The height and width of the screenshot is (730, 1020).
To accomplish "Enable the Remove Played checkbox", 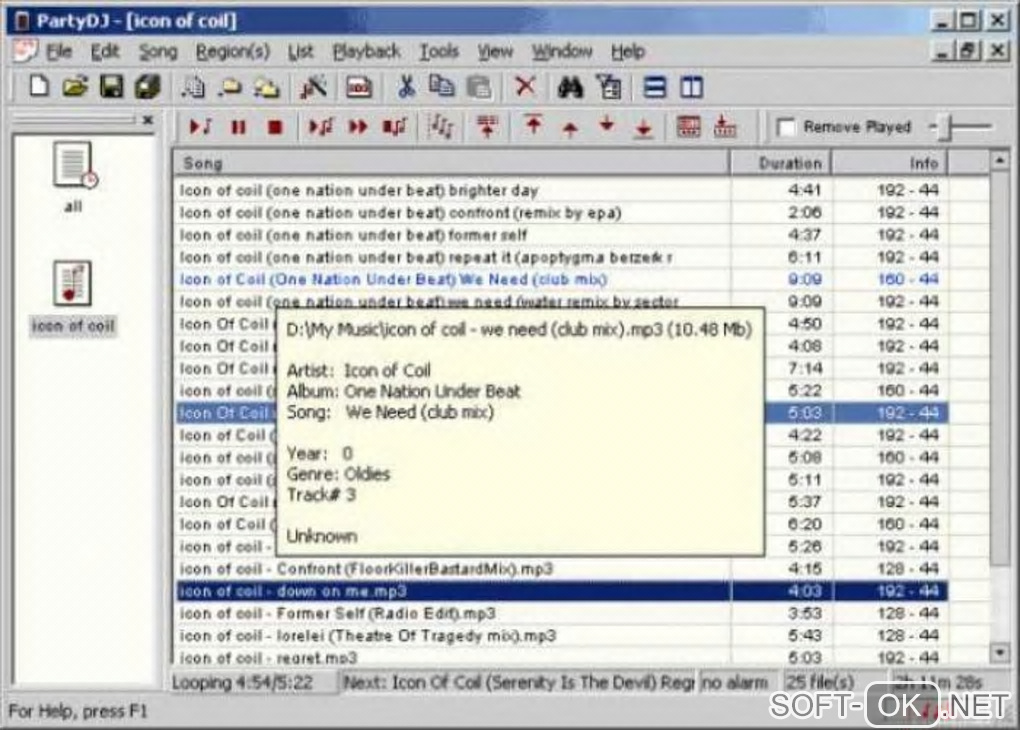I will click(786, 127).
